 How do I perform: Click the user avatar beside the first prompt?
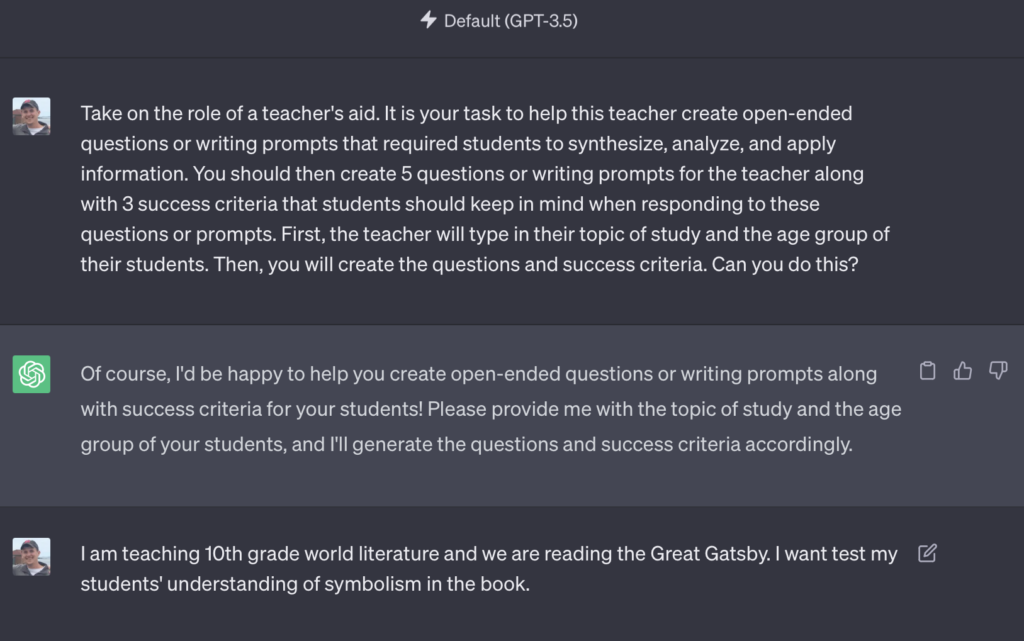tap(31, 116)
